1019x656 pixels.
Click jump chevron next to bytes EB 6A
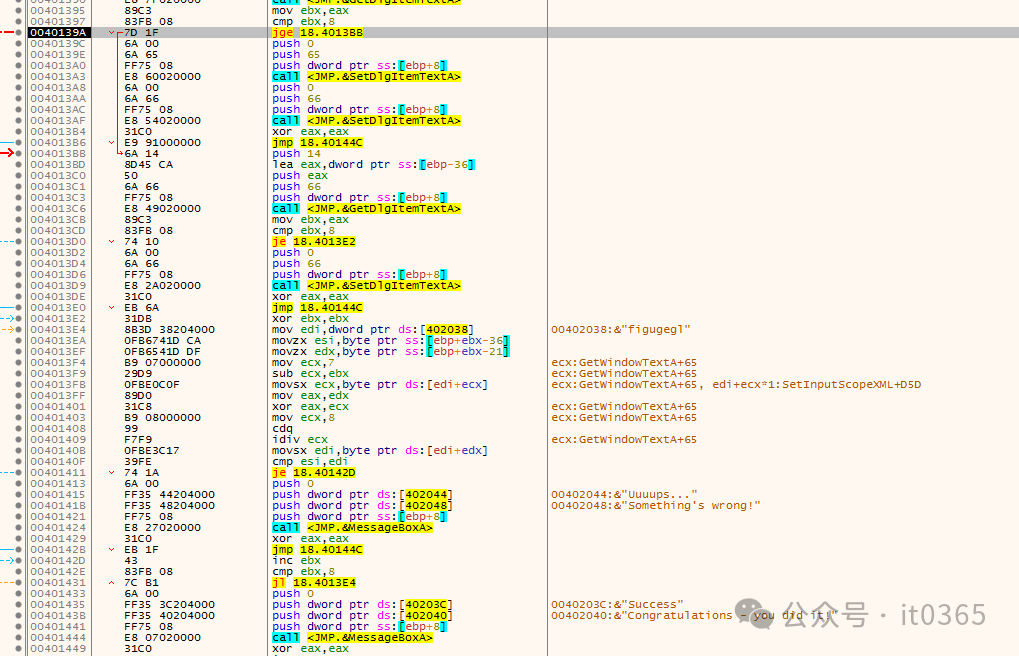(x=112, y=308)
